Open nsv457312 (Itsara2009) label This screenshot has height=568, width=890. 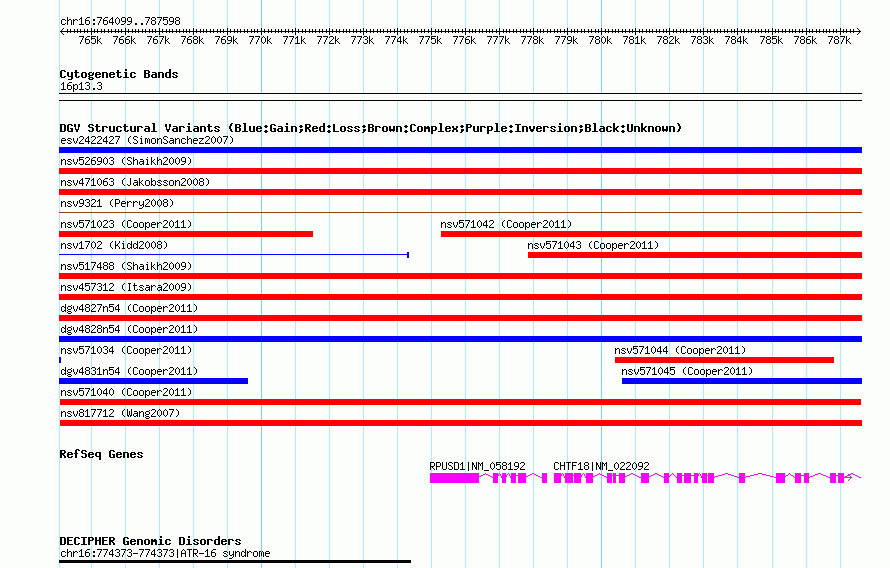click(126, 287)
